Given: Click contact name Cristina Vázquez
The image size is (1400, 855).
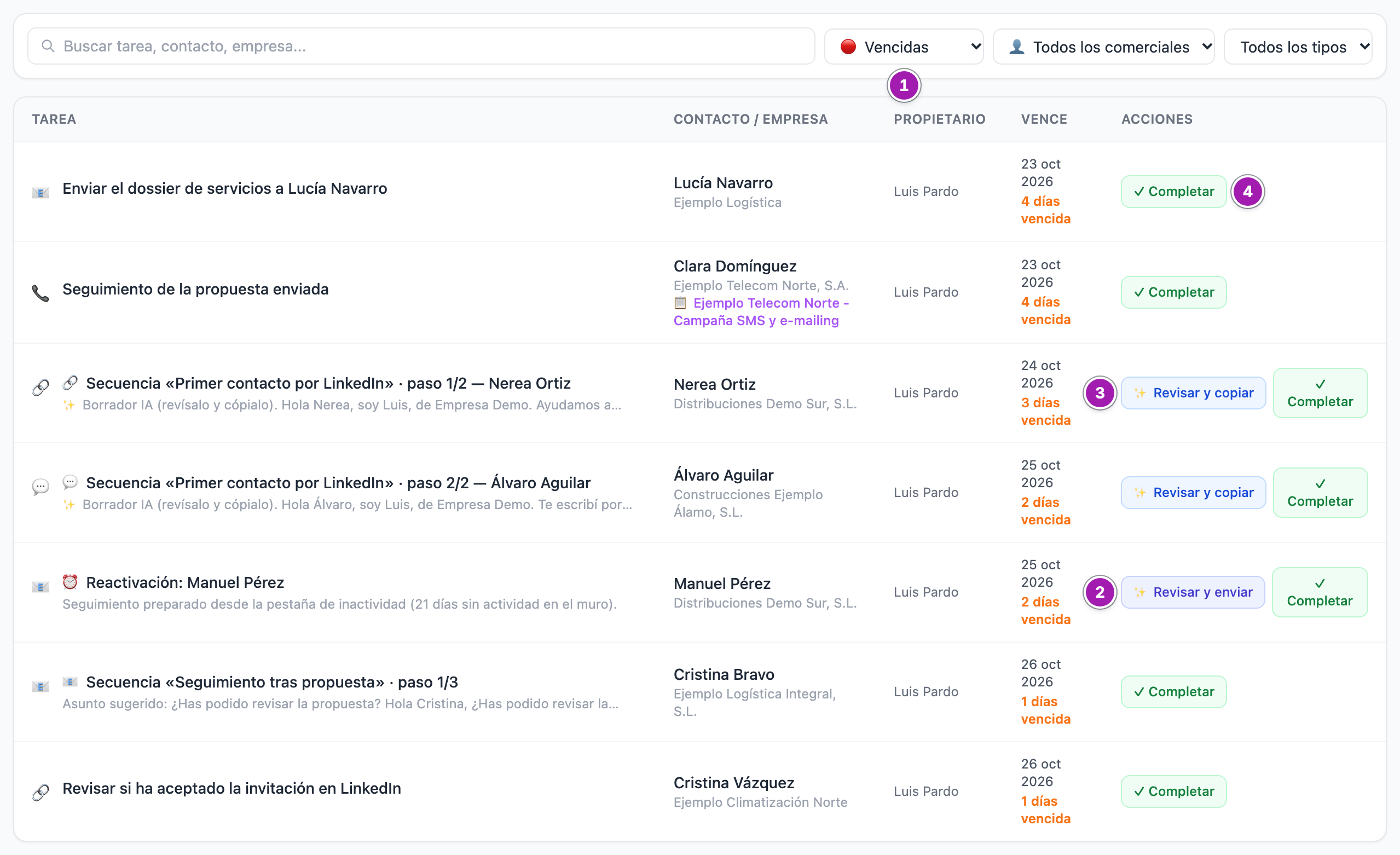Looking at the screenshot, I should (733, 783).
